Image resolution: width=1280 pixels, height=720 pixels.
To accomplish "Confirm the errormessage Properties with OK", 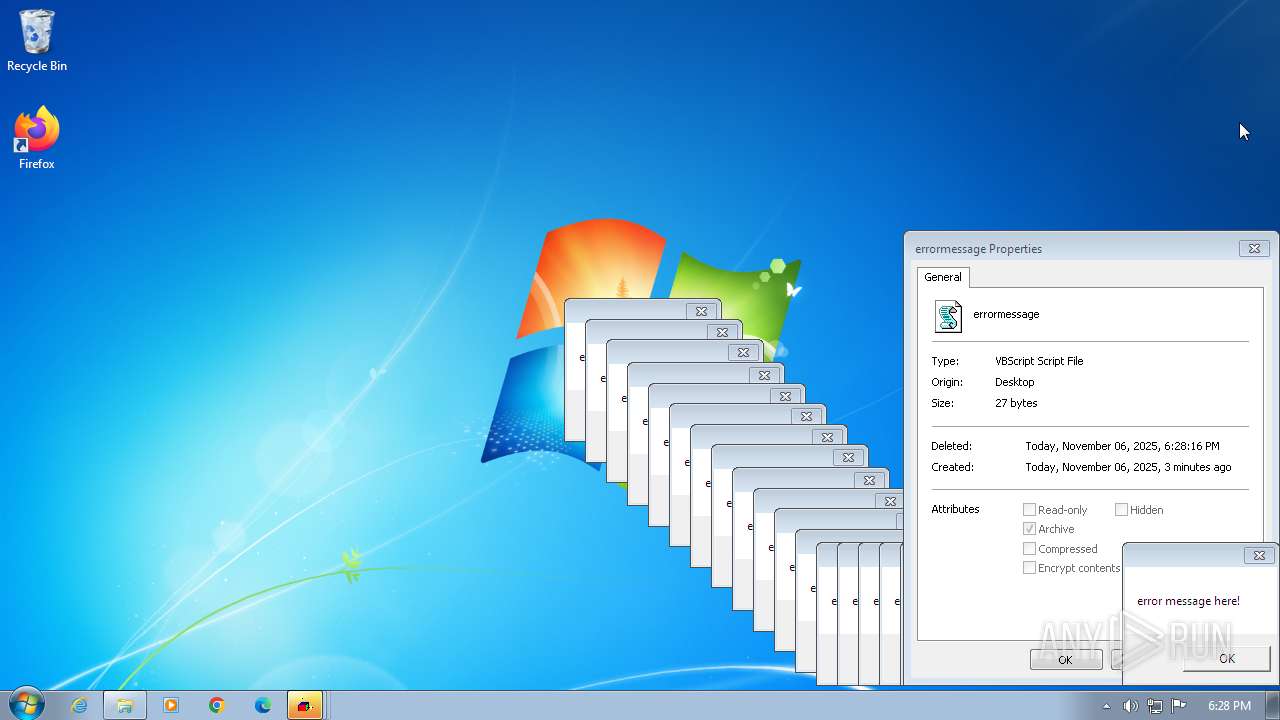I will (x=1066, y=660).
